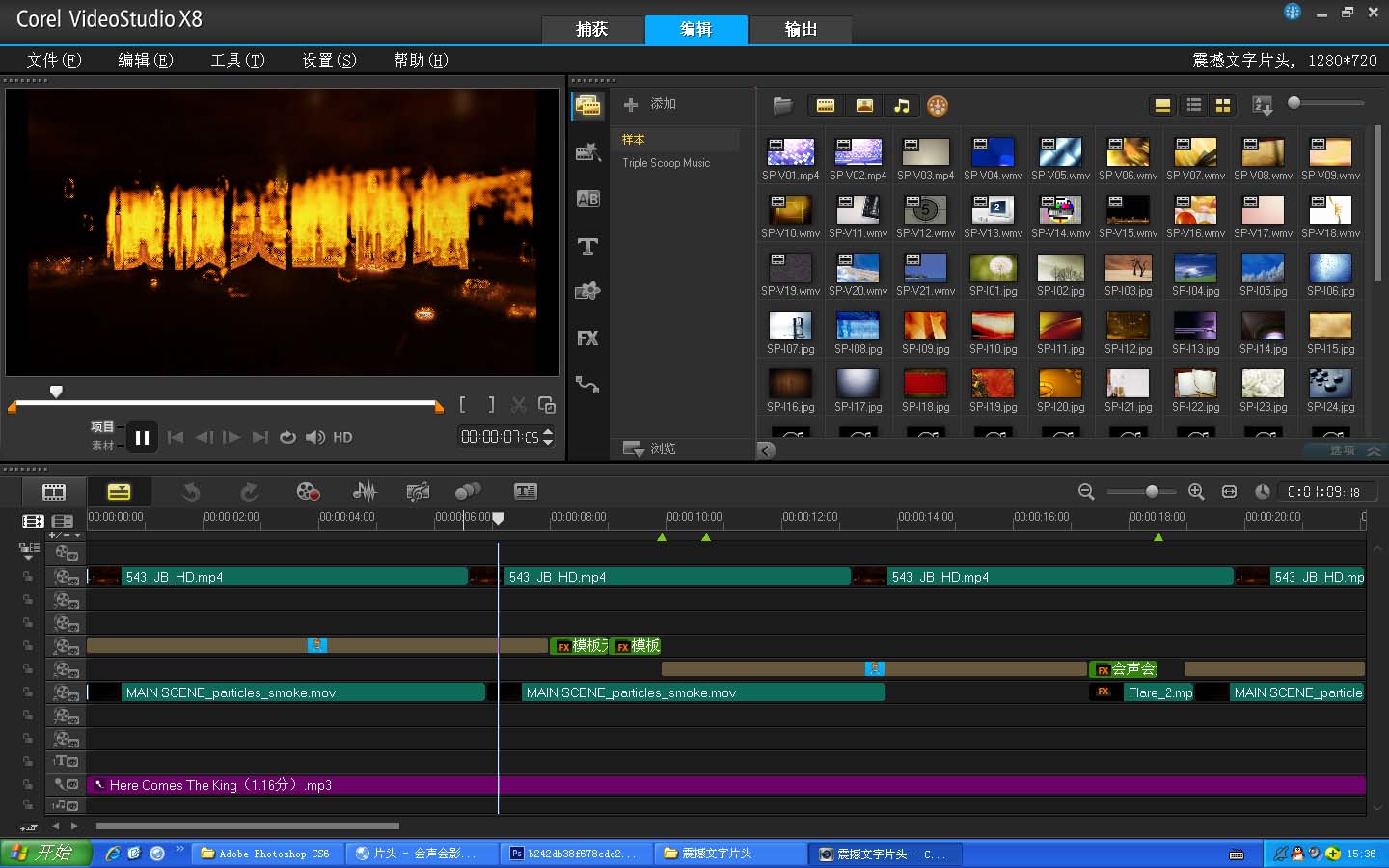Switch to the 捕获 (Capture) tab
Screen dimensions: 1389x868
(591, 30)
